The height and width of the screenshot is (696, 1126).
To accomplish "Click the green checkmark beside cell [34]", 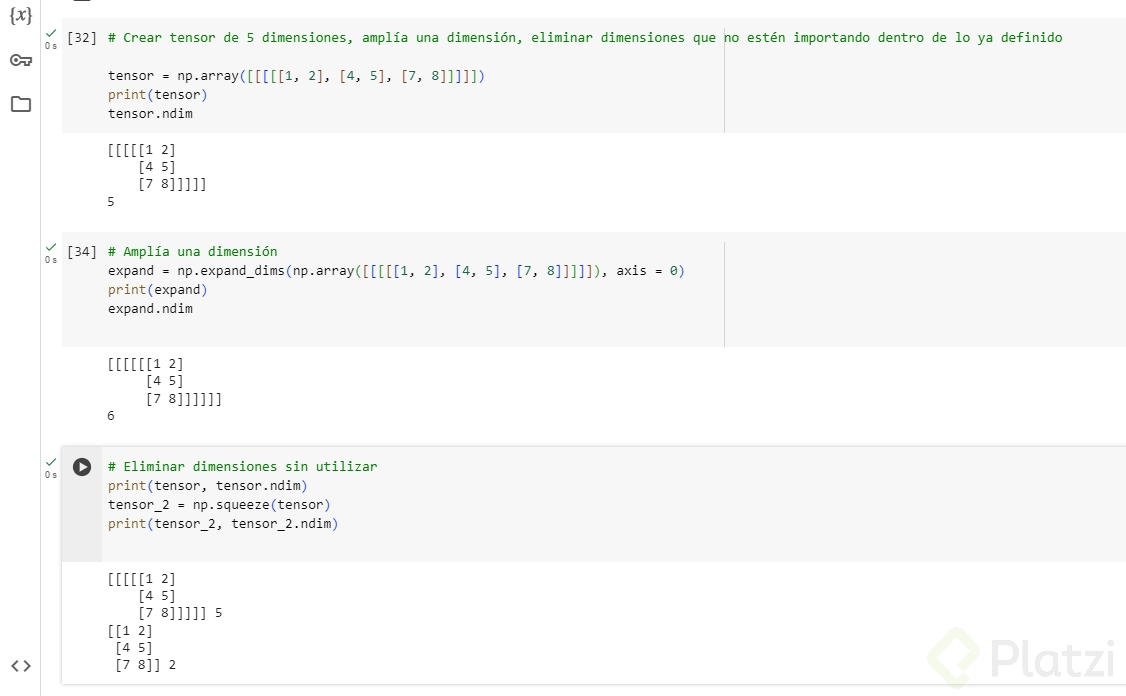I will point(50,248).
